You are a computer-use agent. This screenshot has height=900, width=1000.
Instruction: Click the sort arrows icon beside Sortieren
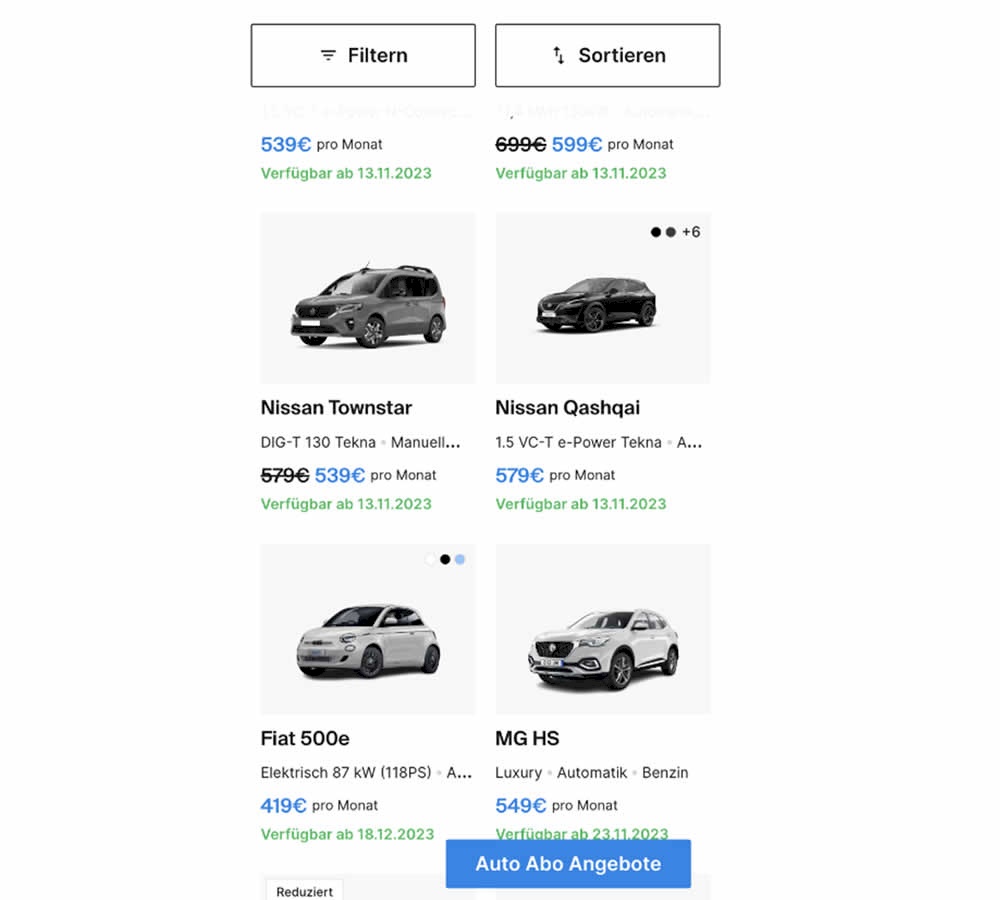point(559,56)
